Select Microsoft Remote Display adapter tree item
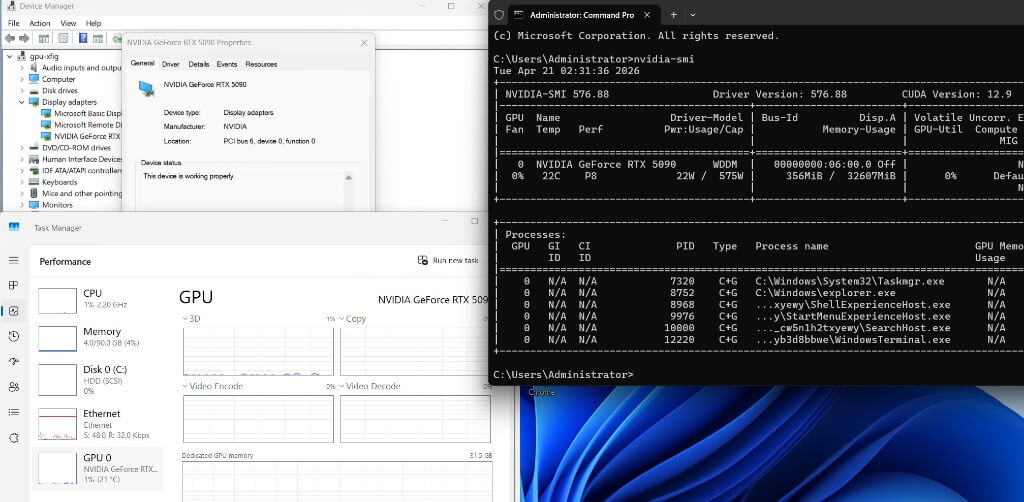Viewport: 1024px width, 502px height. [81, 125]
